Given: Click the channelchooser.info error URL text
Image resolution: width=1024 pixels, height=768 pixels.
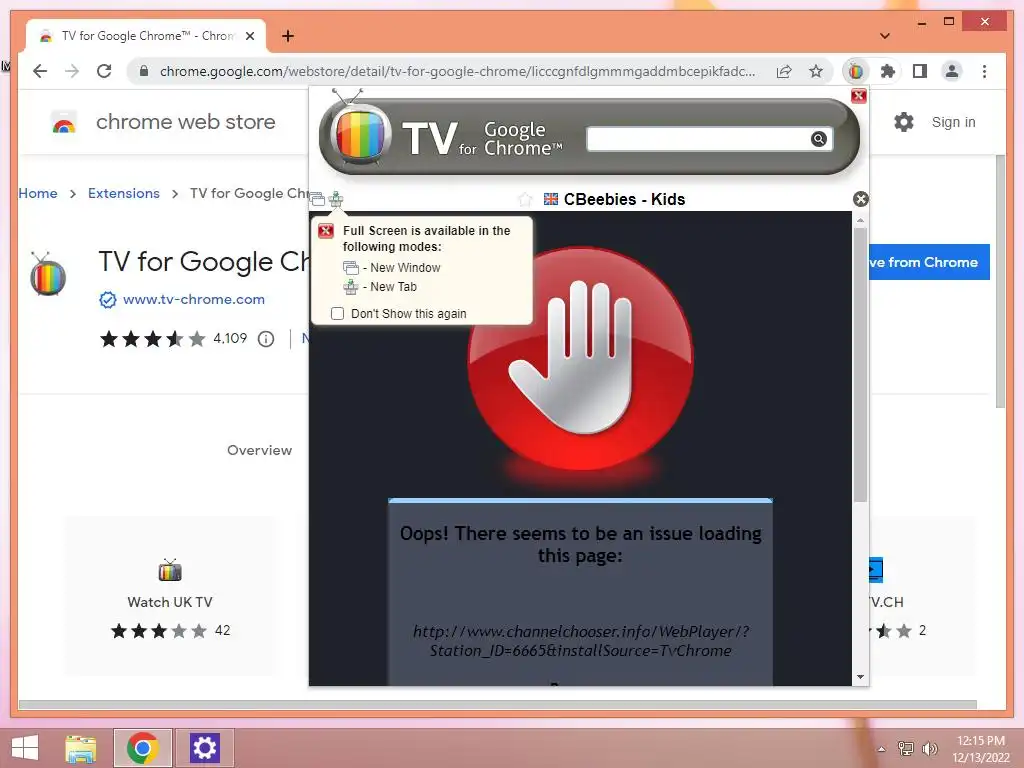Looking at the screenshot, I should tap(581, 641).
